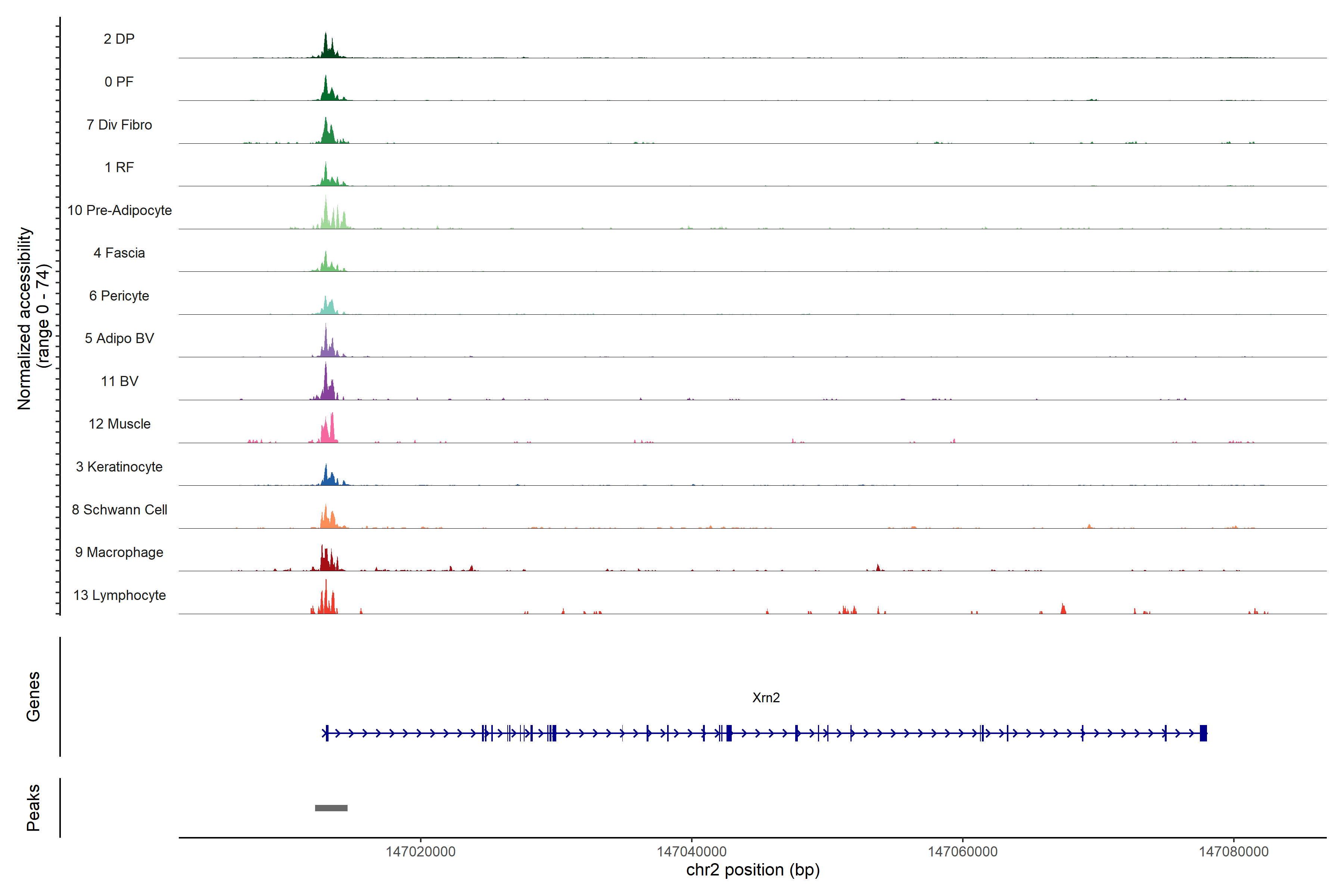This screenshot has width=1344, height=896.
Task: Click the large last exon of Xrn2
Action: 1203,733
